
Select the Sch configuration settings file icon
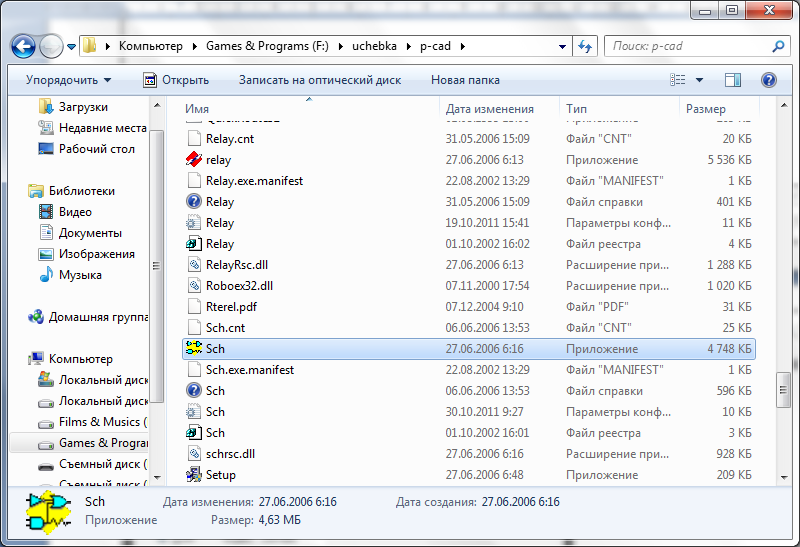(194, 412)
